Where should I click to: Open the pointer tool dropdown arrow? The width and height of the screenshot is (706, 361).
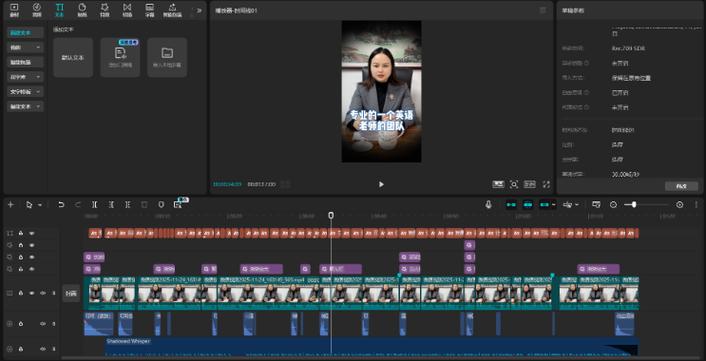click(40, 205)
